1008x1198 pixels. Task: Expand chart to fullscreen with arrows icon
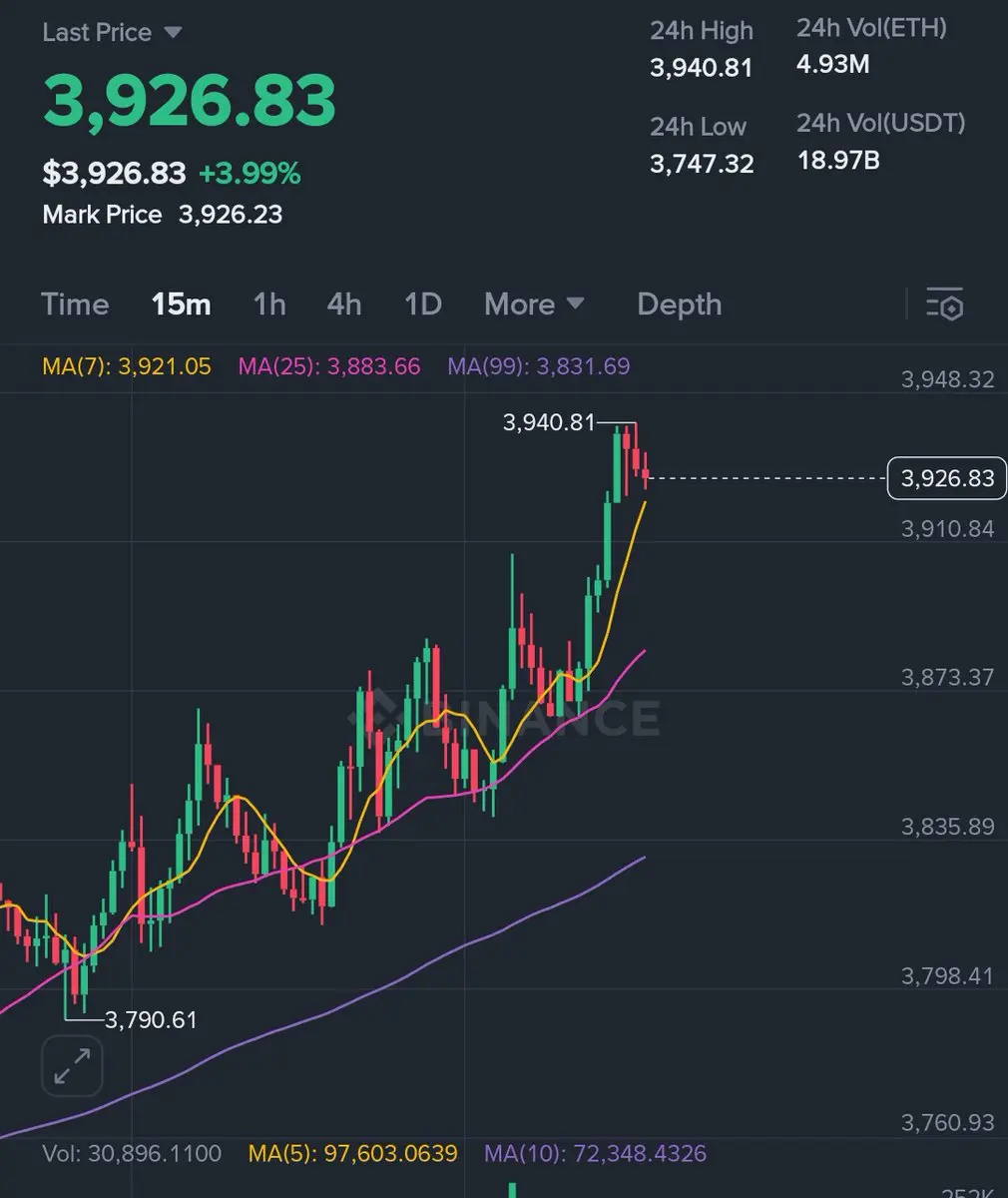pos(72,1066)
